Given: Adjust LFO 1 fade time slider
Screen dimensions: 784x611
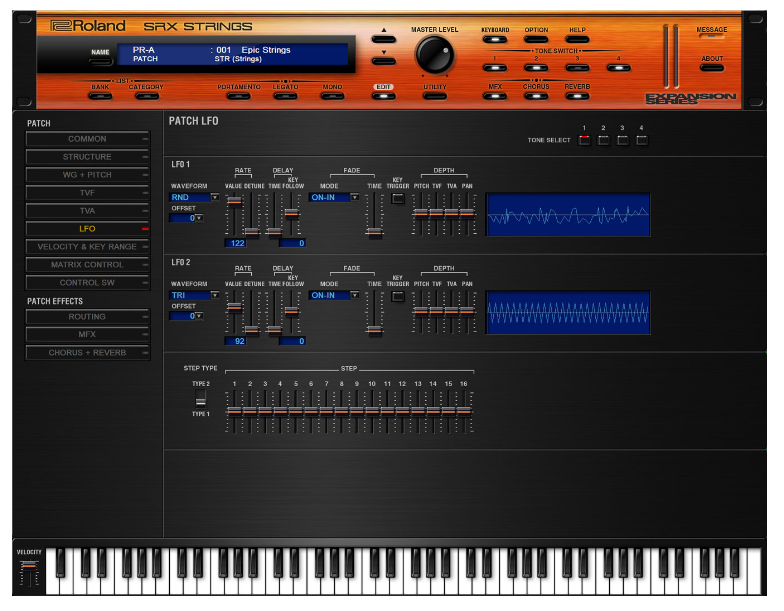Looking at the screenshot, I should point(374,232).
